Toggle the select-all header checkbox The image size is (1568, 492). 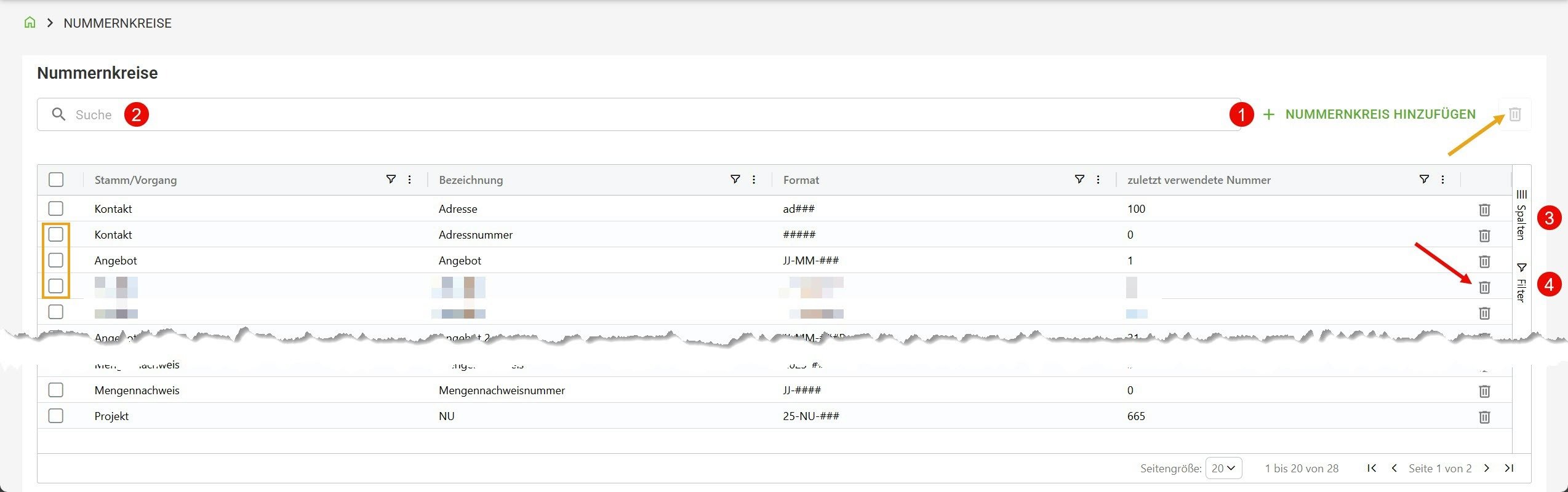click(56, 180)
